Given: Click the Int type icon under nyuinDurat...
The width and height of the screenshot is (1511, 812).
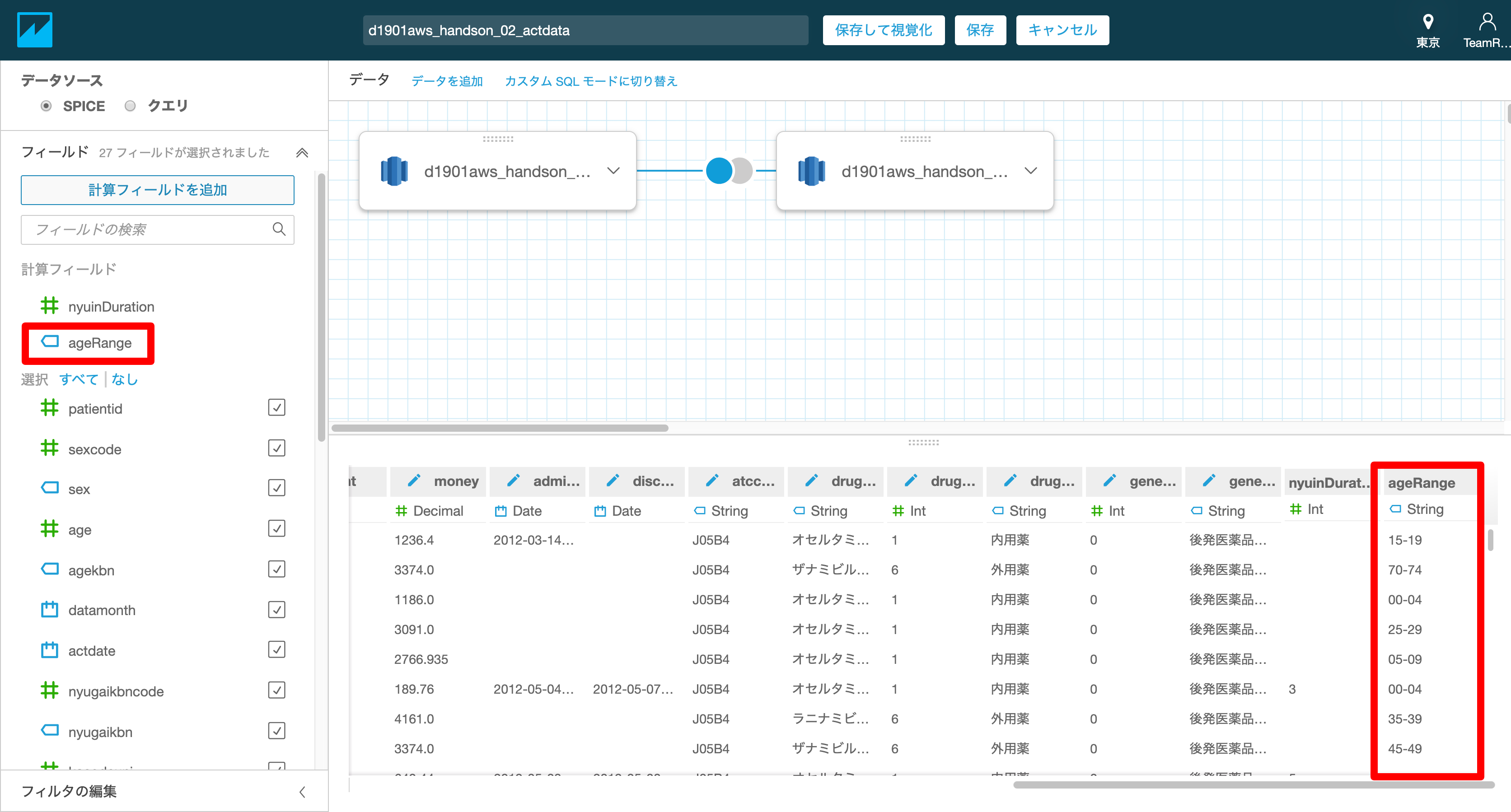Looking at the screenshot, I should coord(1296,509).
